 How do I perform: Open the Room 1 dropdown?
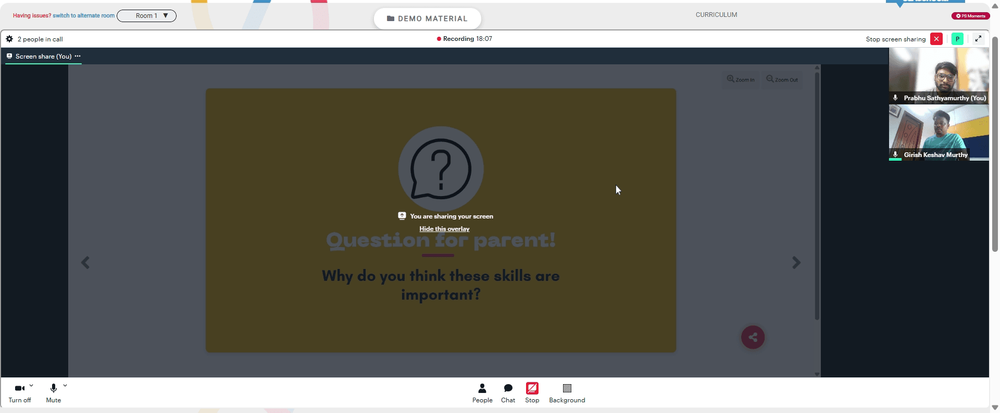147,15
